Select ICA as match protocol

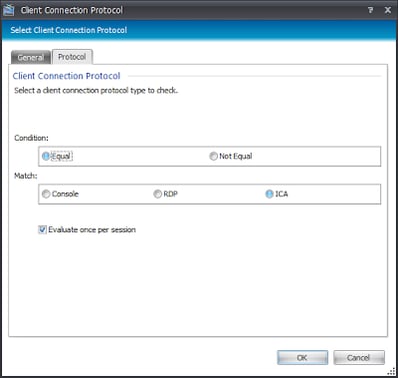(x=269, y=194)
